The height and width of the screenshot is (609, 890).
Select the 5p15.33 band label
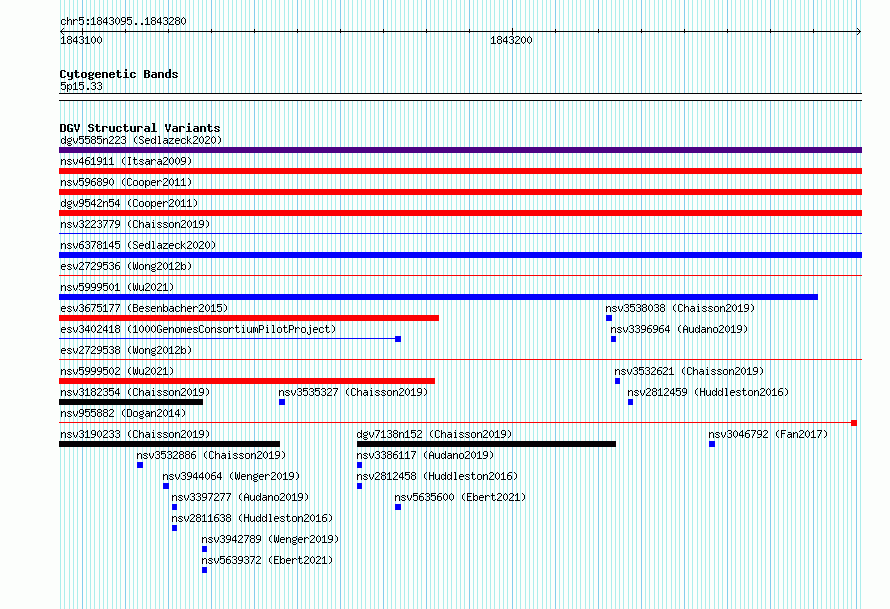[81, 86]
